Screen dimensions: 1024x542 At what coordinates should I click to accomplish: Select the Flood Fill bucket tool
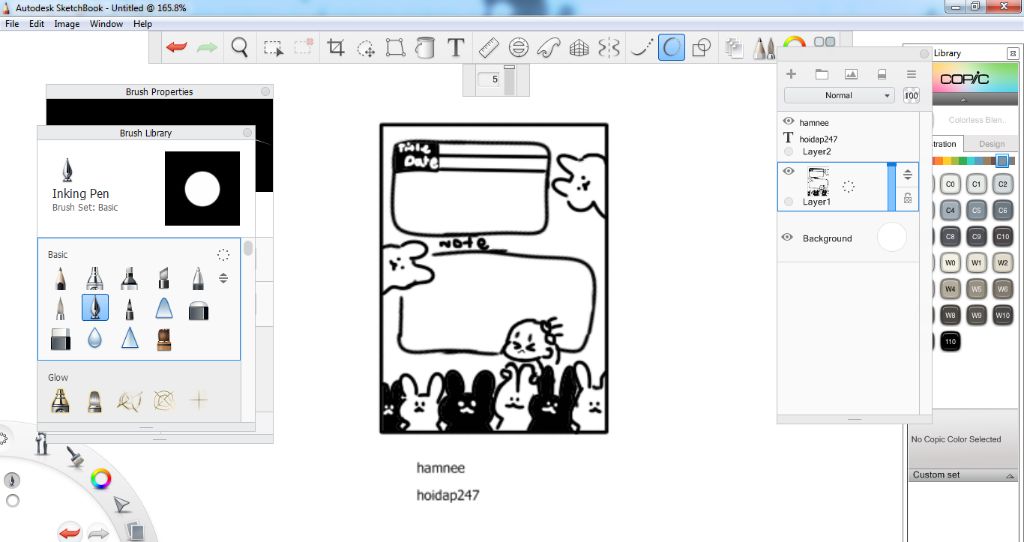point(425,48)
